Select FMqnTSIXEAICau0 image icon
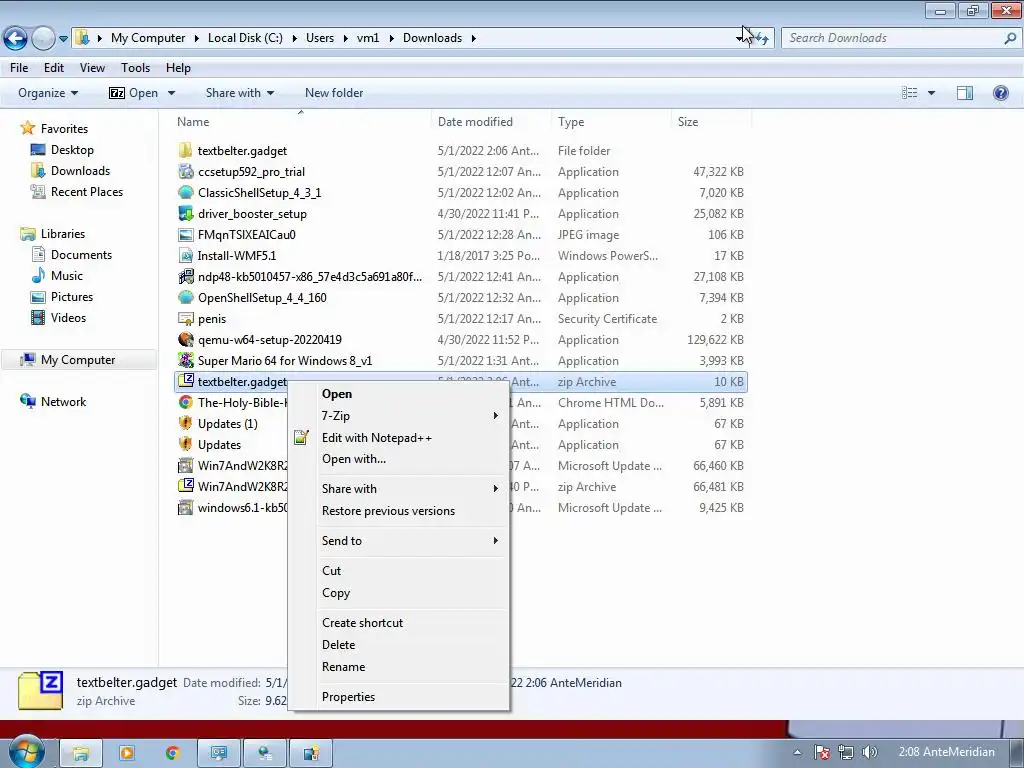This screenshot has width=1024, height=768. 185,234
